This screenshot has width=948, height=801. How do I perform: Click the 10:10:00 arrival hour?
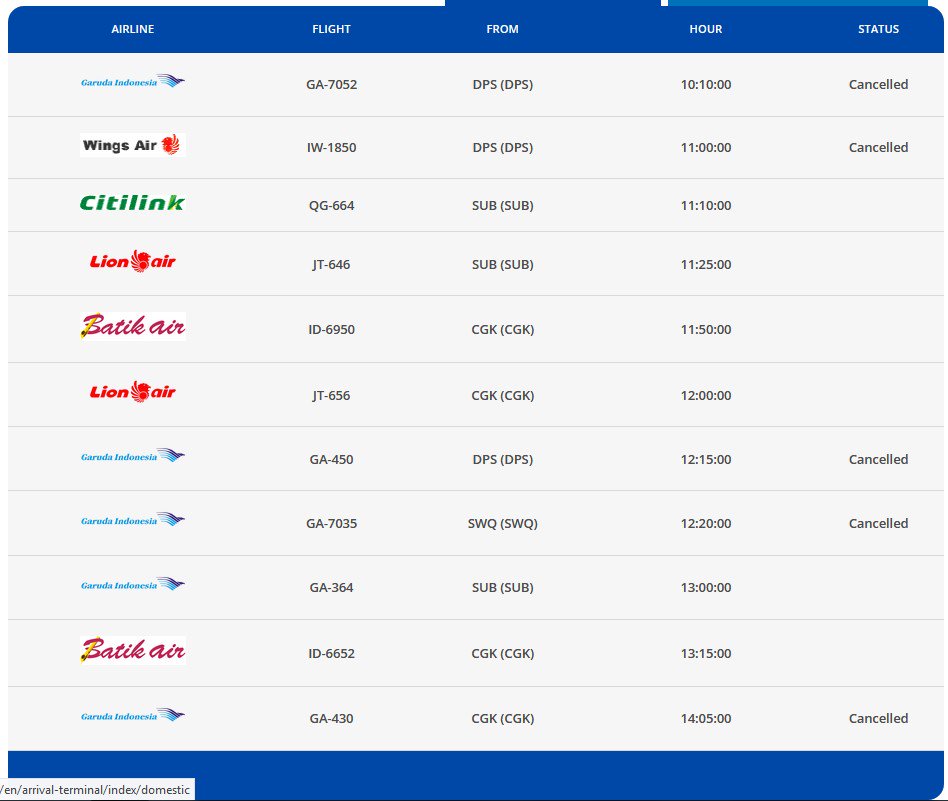coord(706,85)
